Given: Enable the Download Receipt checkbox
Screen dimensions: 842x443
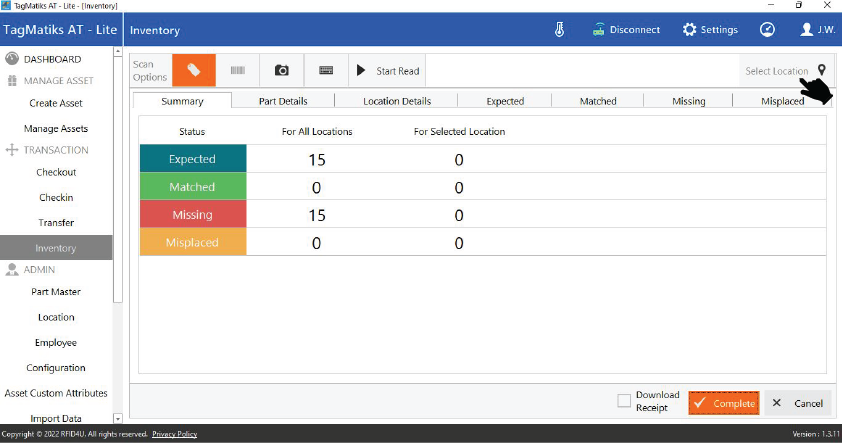Looking at the screenshot, I should pyautogui.click(x=624, y=401).
